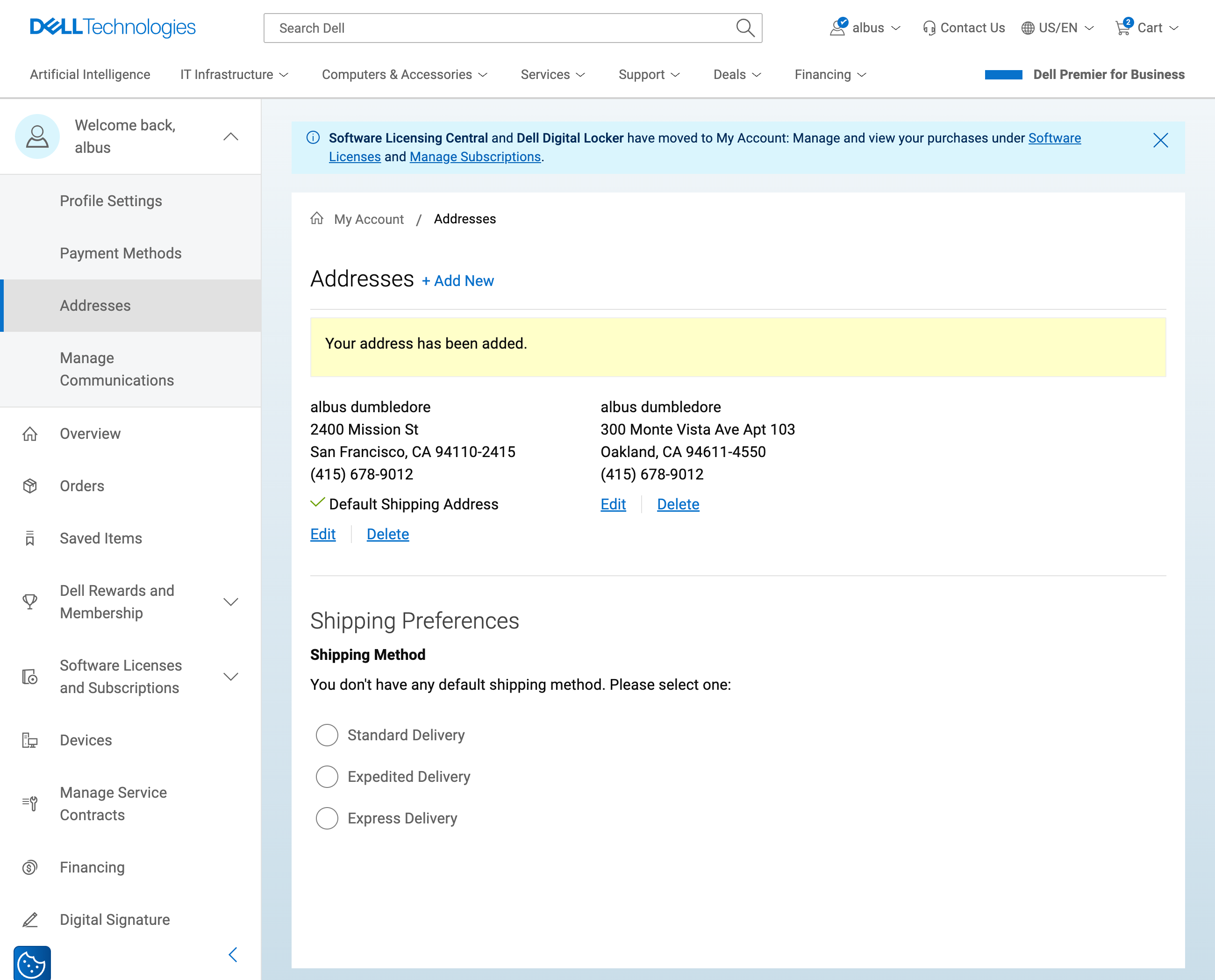1215x980 pixels.
Task: Delete the Oakland address
Action: point(678,504)
